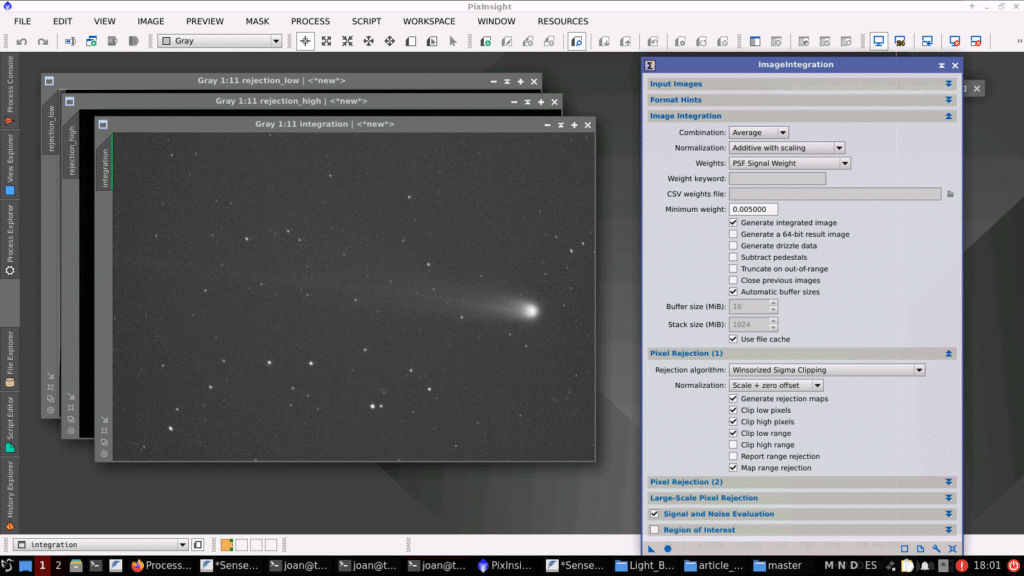Enable Generate drizzle data checkbox
Image resolution: width=1024 pixels, height=576 pixels.
tap(734, 246)
